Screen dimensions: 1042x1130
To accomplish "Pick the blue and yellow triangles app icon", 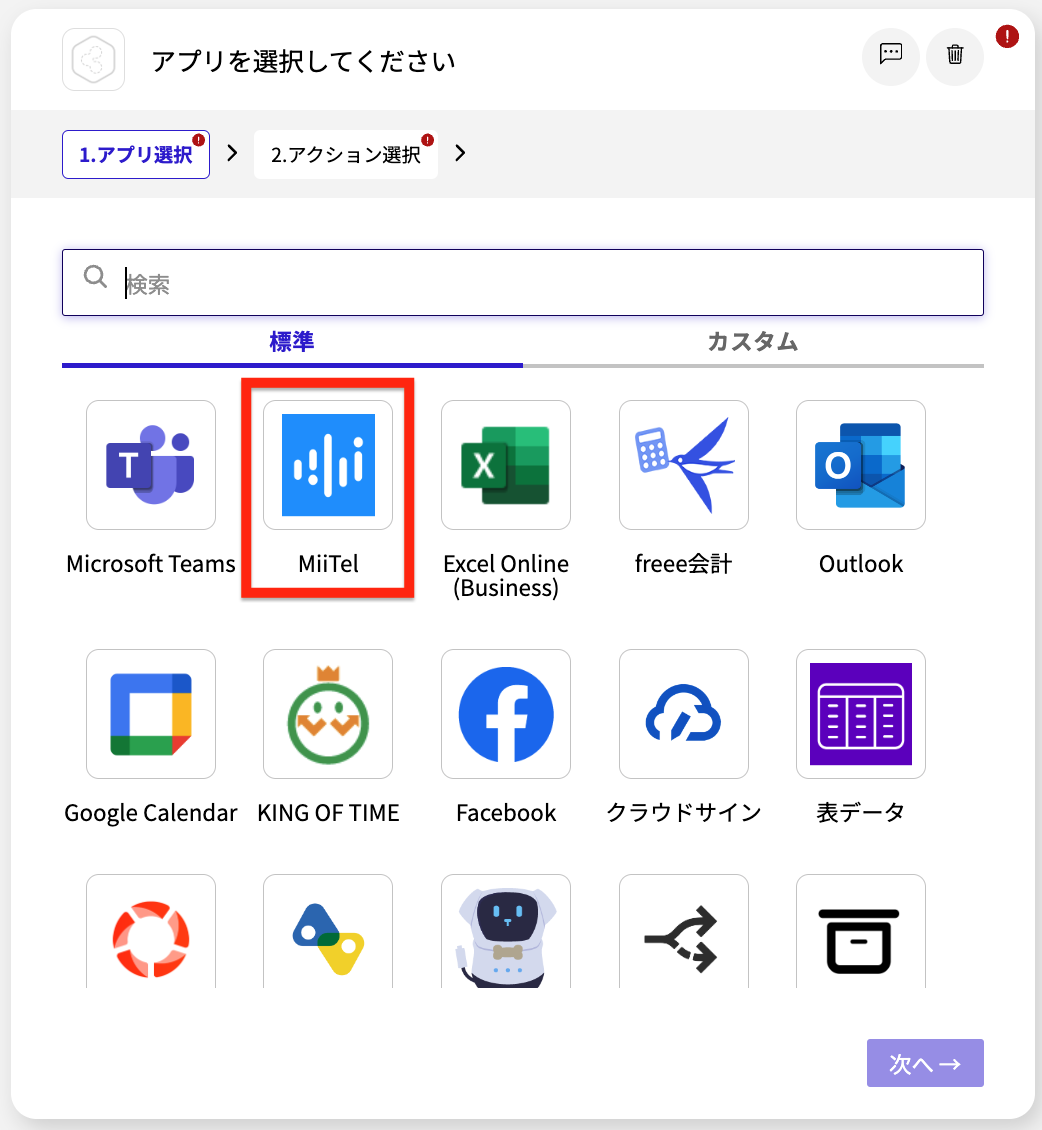I will 328,932.
